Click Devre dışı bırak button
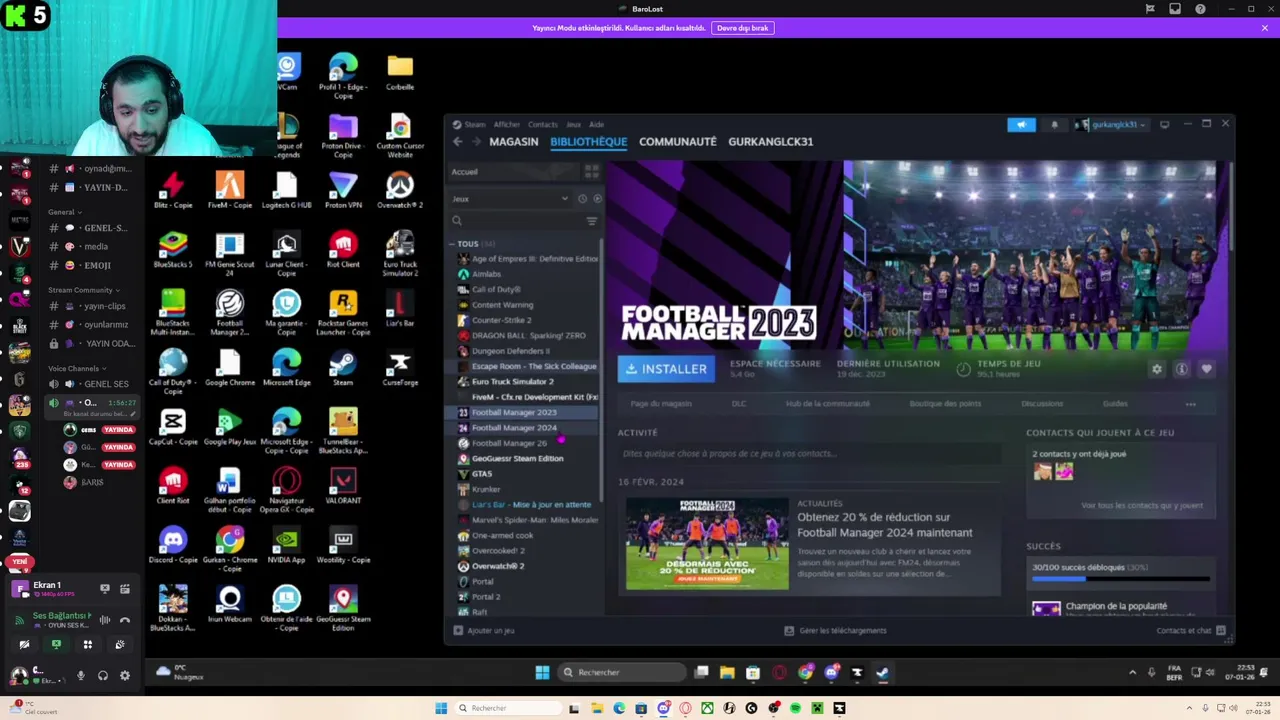Screen dimensions: 1280x720 point(743,28)
